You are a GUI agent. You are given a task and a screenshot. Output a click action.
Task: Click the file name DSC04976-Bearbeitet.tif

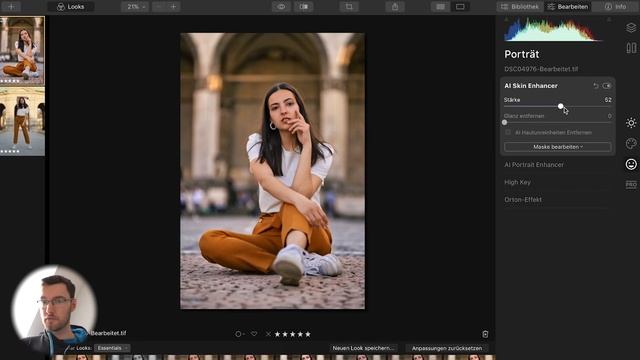[x=541, y=69]
